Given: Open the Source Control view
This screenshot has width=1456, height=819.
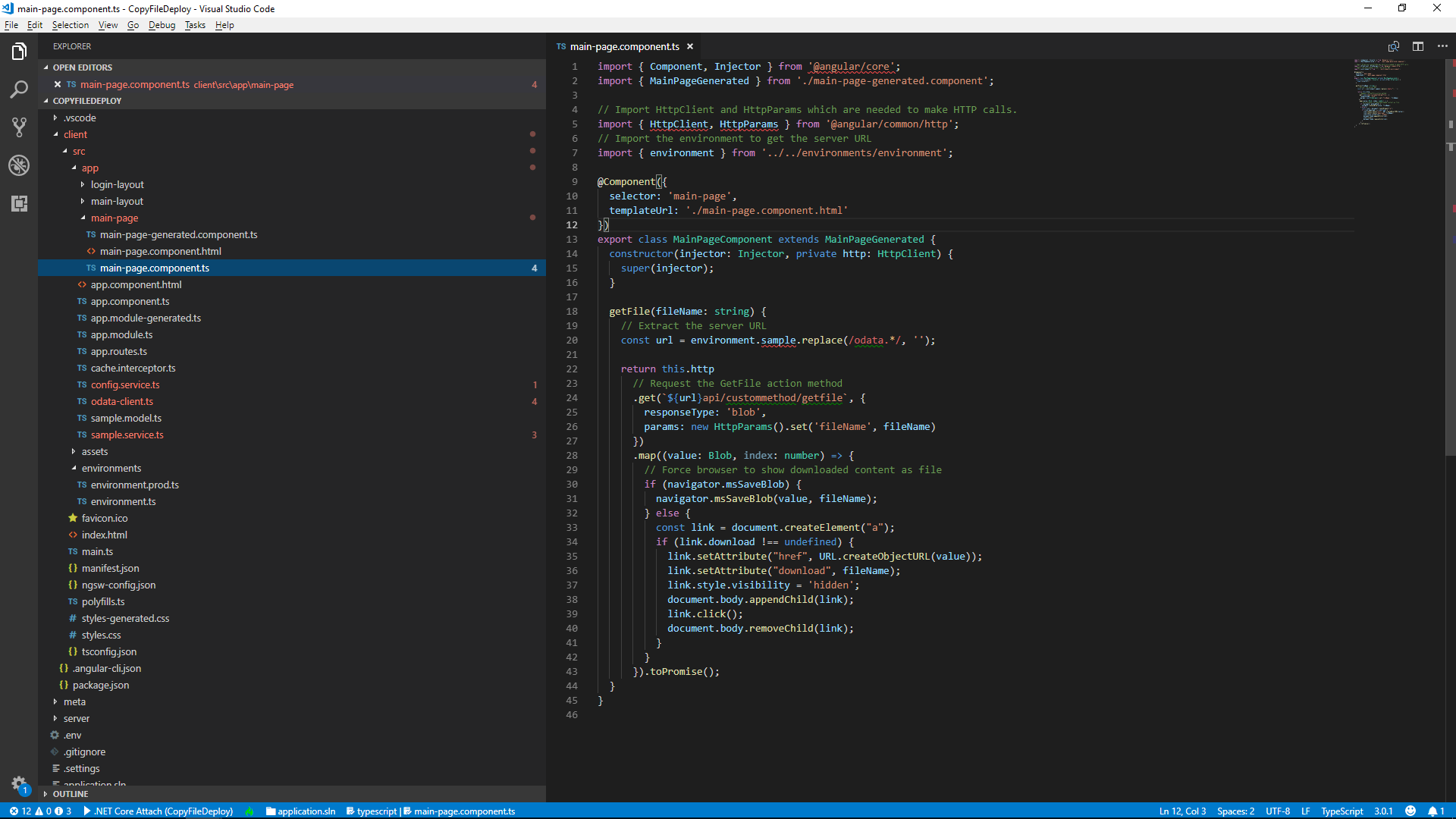Looking at the screenshot, I should pyautogui.click(x=19, y=127).
